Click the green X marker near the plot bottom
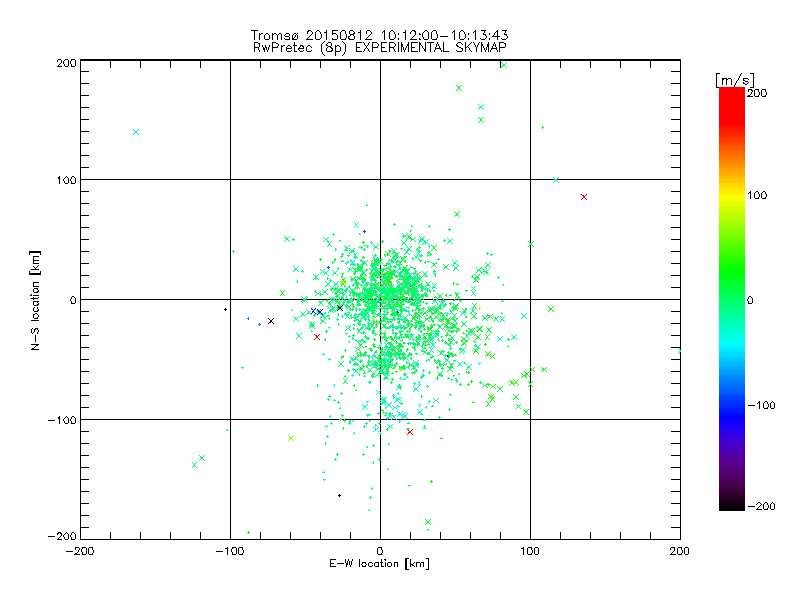 coord(428,522)
